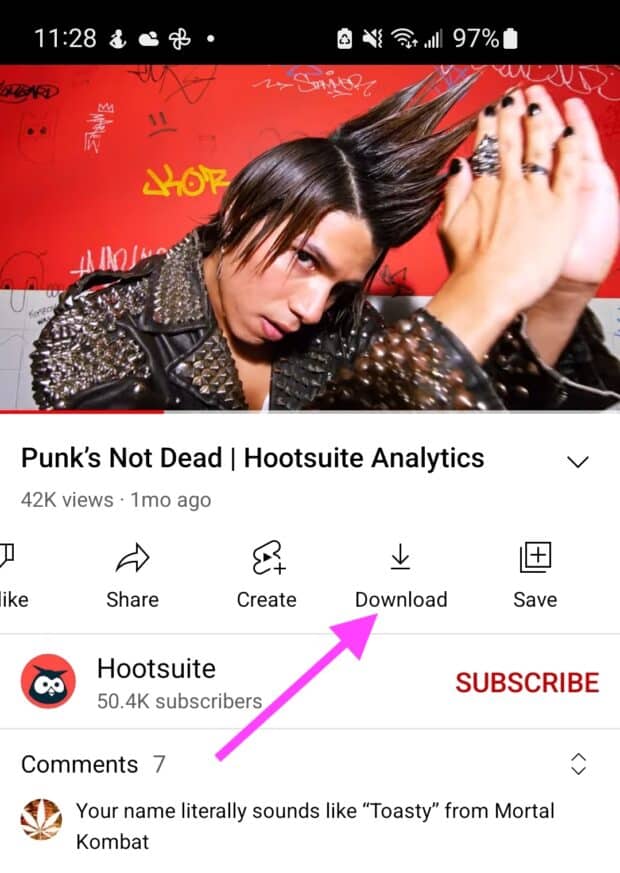The height and width of the screenshot is (873, 620).
Task: Expand the Comments section arrows
Action: pos(578,764)
